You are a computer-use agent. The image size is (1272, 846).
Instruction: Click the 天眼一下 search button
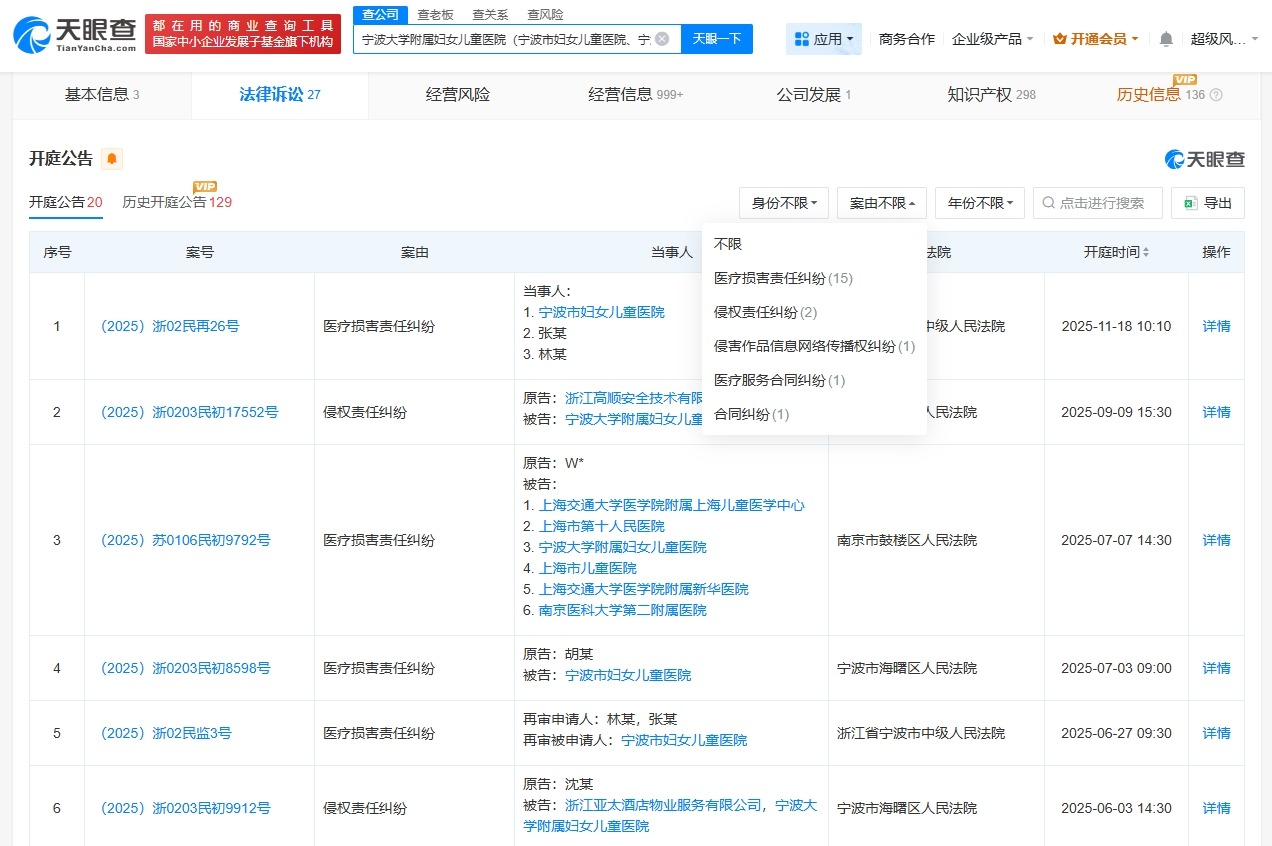[716, 38]
